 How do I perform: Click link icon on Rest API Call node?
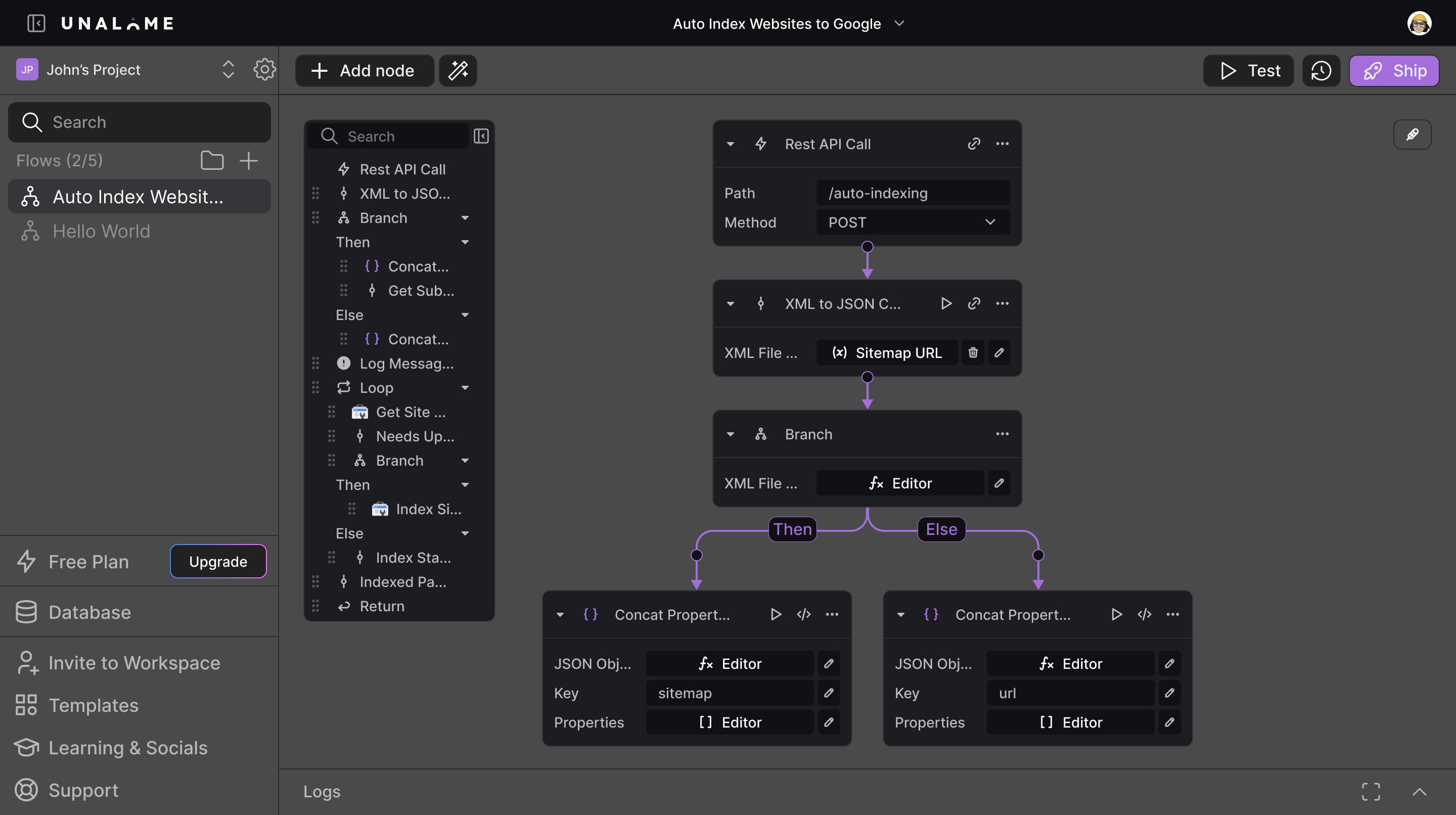point(973,144)
